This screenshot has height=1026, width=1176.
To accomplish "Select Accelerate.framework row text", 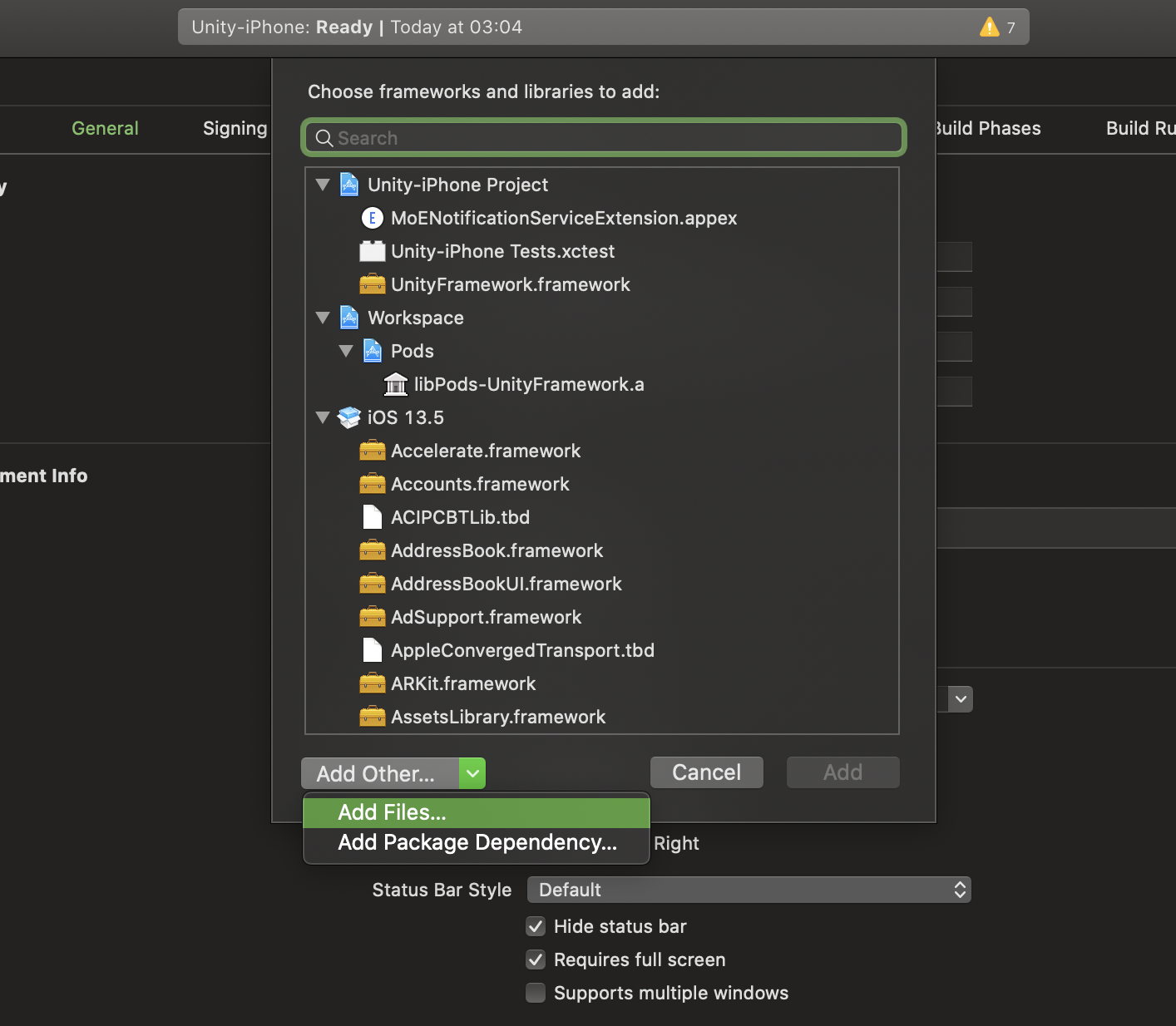I will tap(486, 451).
